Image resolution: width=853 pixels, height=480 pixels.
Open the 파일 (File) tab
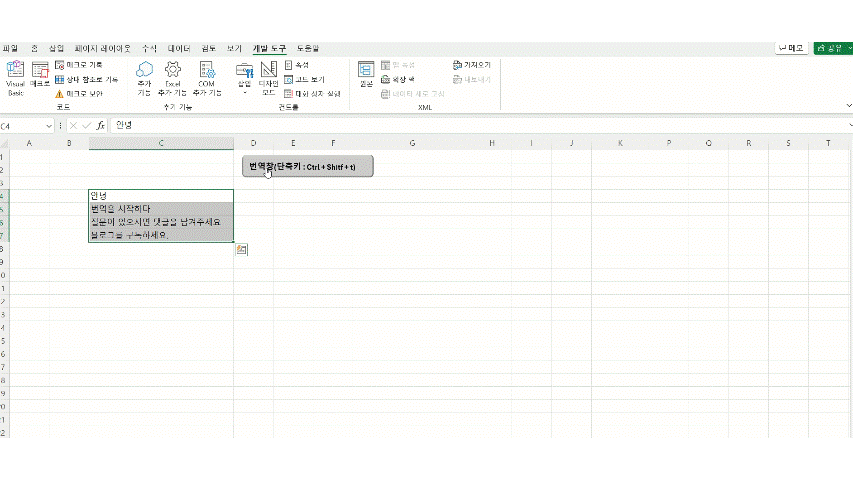tap(10, 48)
